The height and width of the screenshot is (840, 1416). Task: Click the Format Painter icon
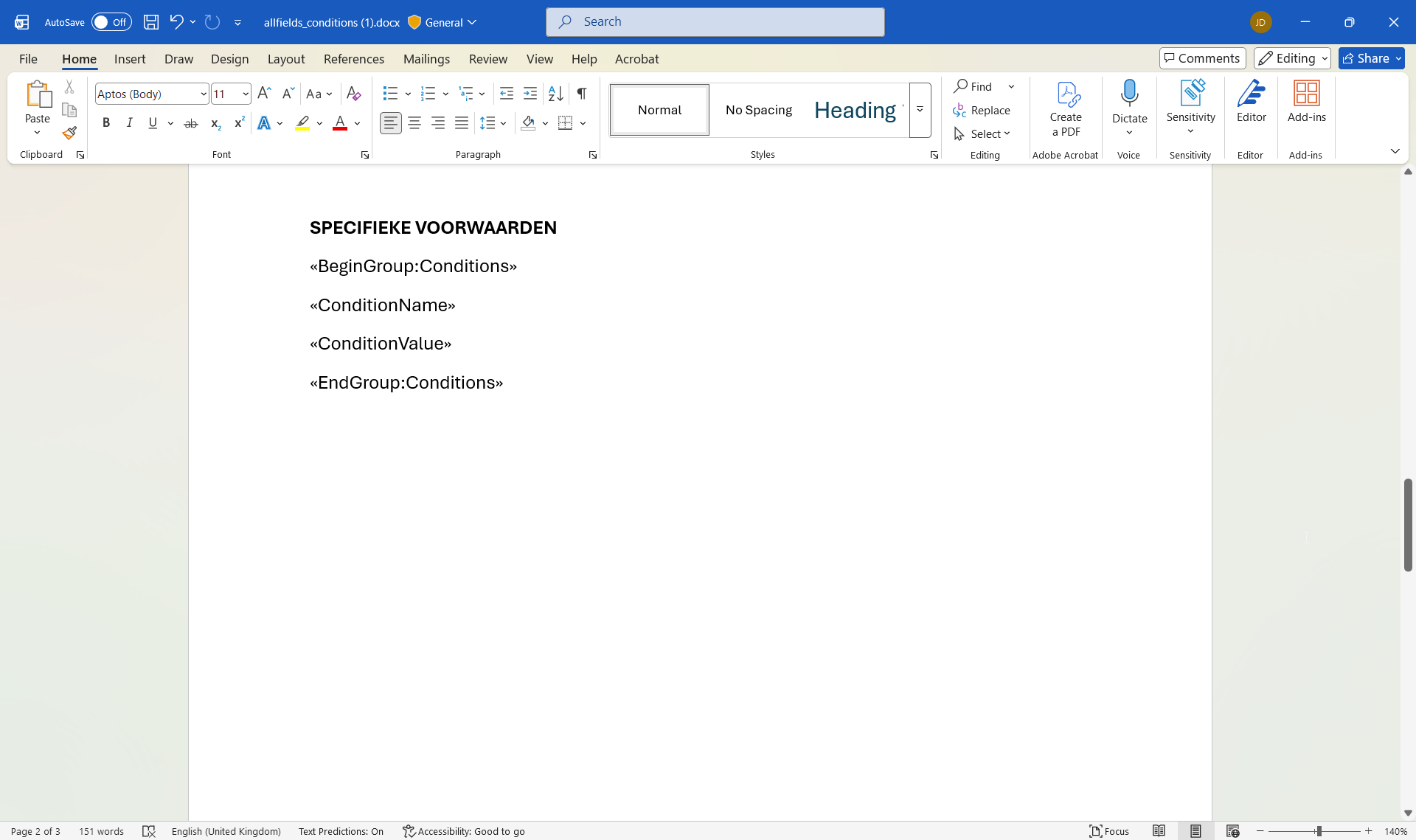pyautogui.click(x=69, y=133)
